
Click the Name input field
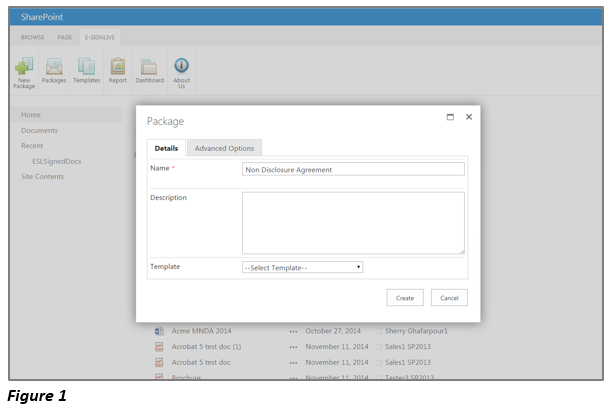pos(353,169)
